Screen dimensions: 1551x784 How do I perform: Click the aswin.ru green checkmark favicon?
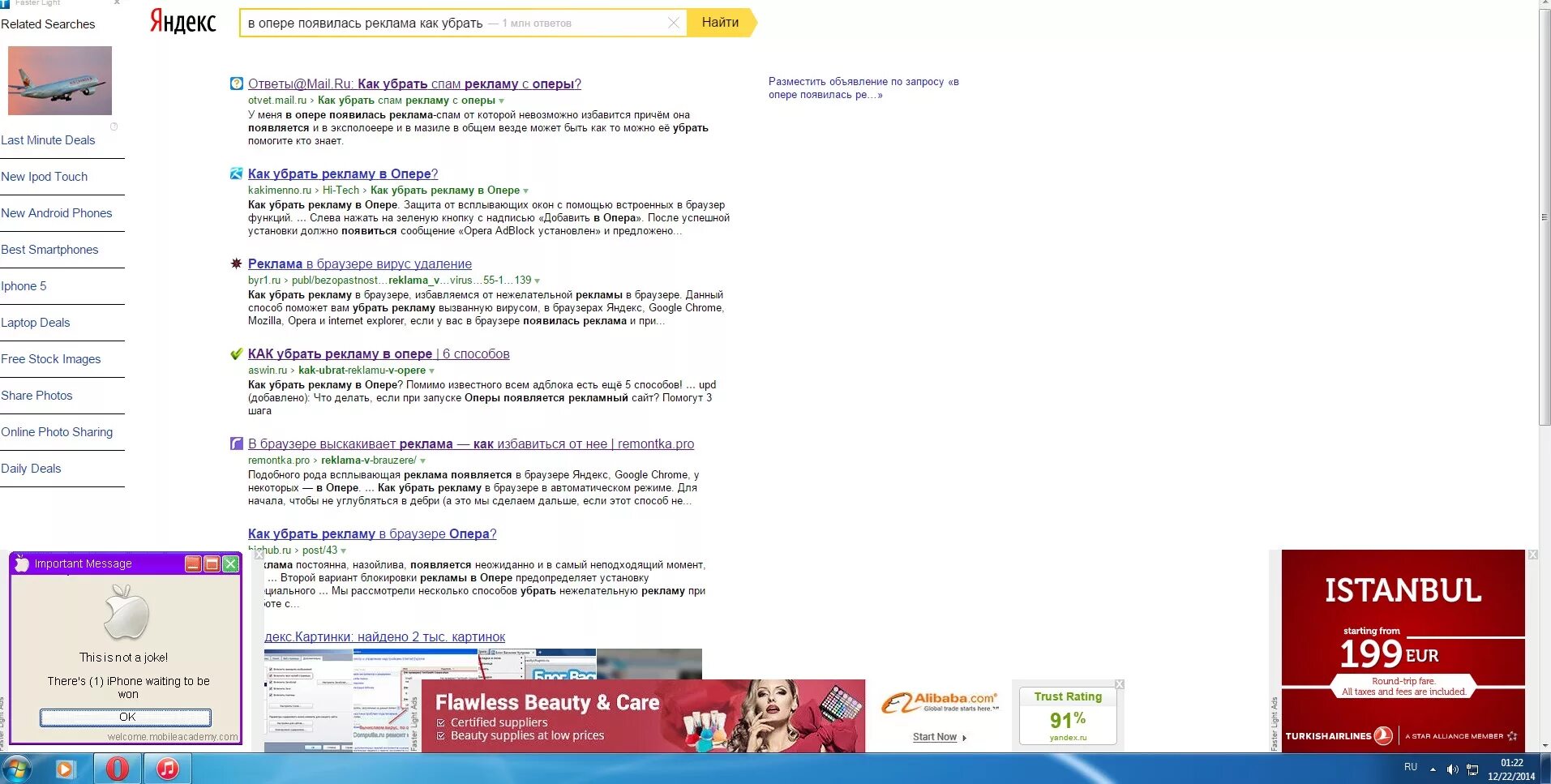pos(237,353)
